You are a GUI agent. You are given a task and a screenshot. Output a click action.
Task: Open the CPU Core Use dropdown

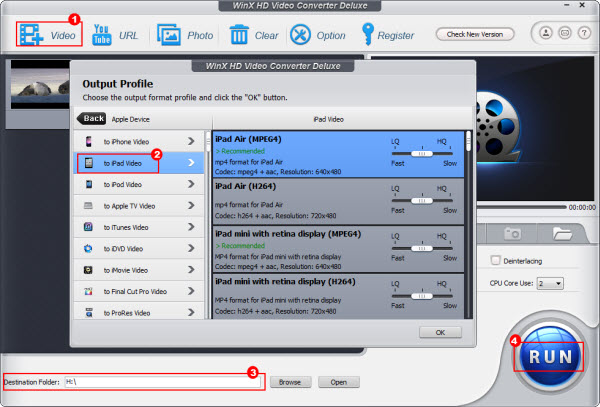(x=552, y=284)
